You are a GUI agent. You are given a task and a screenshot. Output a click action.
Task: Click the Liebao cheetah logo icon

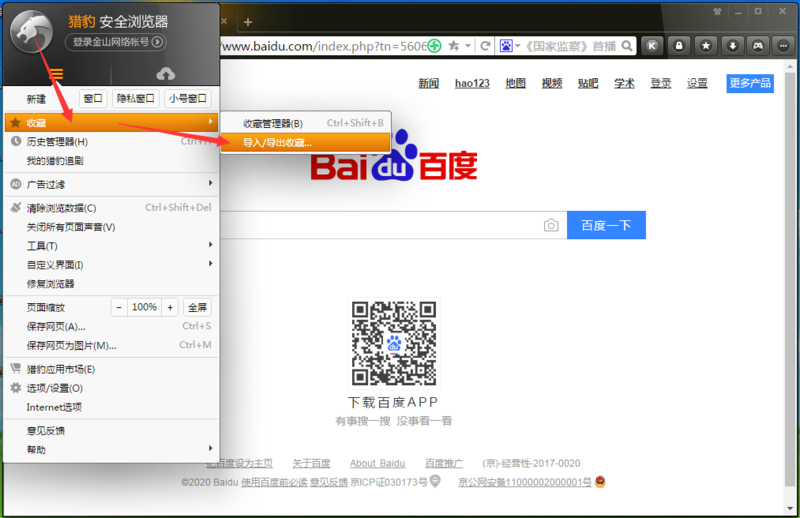pos(32,31)
